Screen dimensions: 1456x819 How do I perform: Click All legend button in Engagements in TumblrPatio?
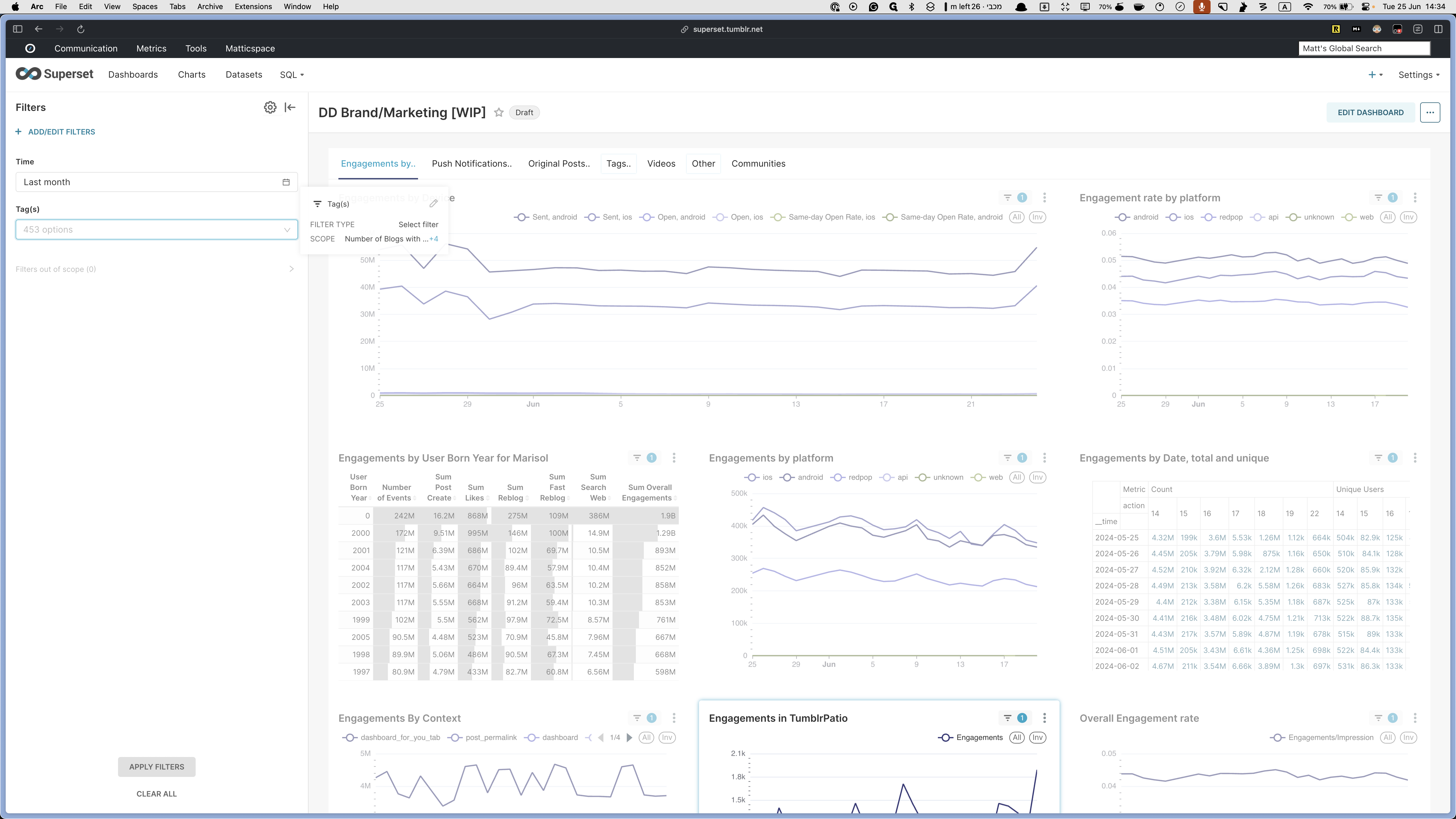1017,738
